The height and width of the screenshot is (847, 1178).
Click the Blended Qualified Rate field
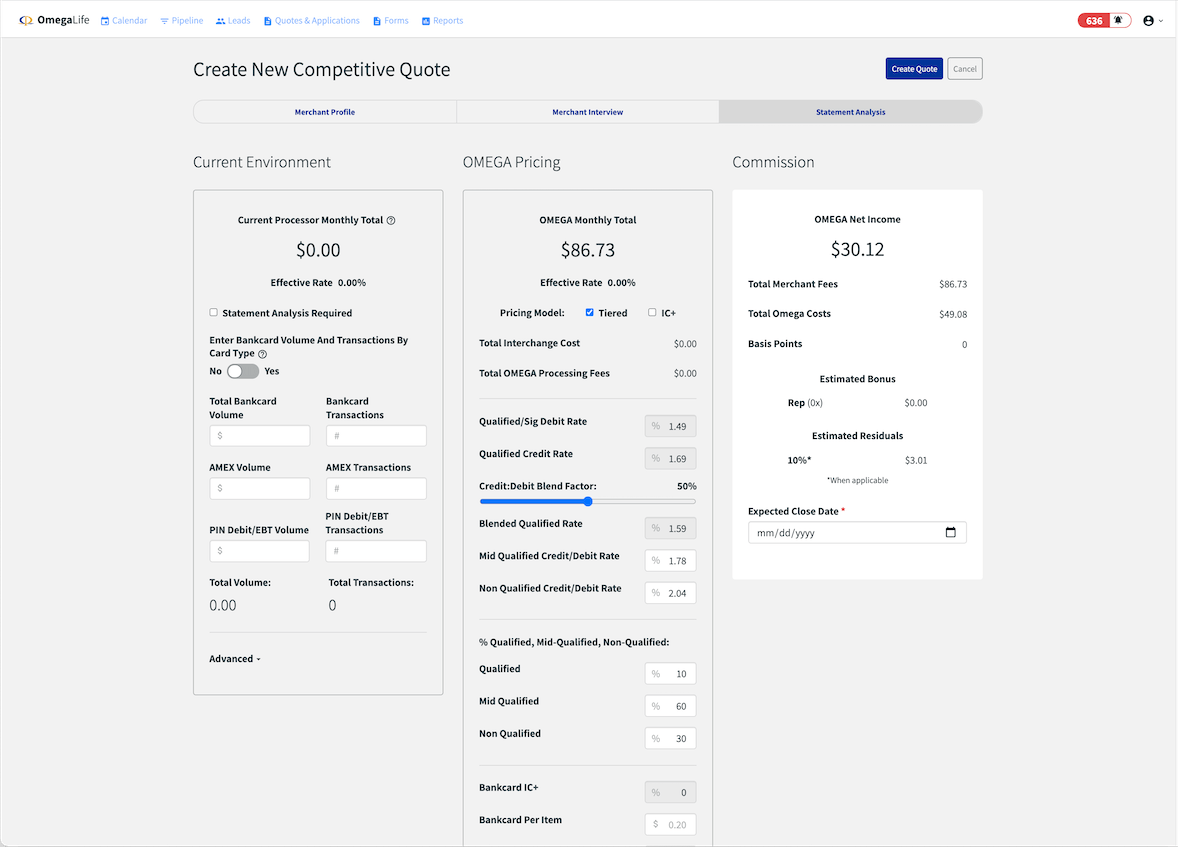point(670,528)
